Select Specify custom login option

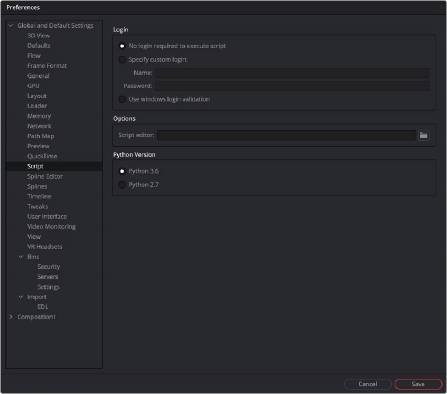click(122, 60)
